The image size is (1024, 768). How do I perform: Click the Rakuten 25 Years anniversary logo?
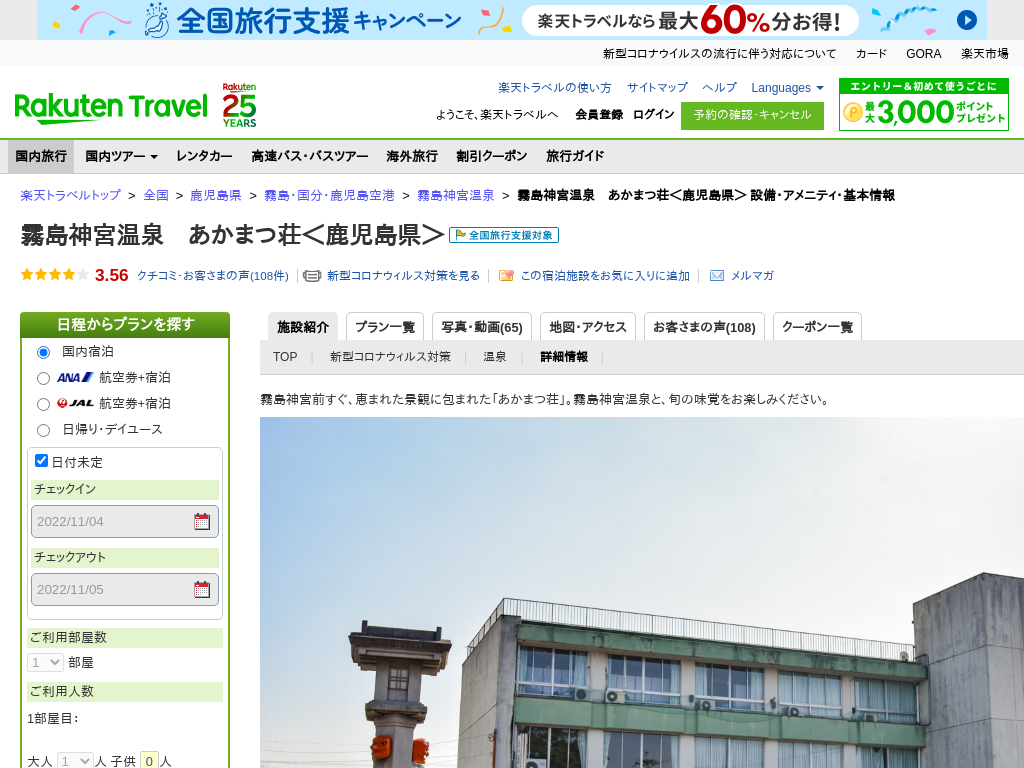239,105
